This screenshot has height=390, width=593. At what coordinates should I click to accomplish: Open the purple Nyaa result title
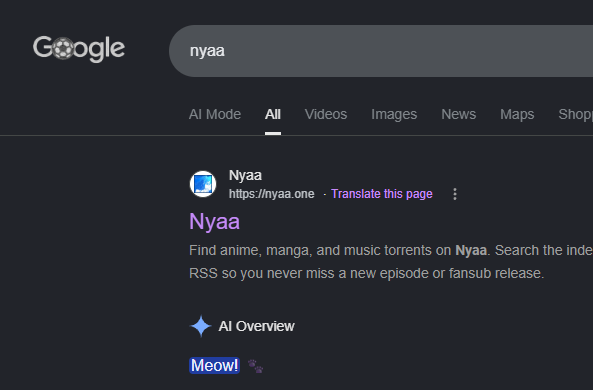point(214,222)
